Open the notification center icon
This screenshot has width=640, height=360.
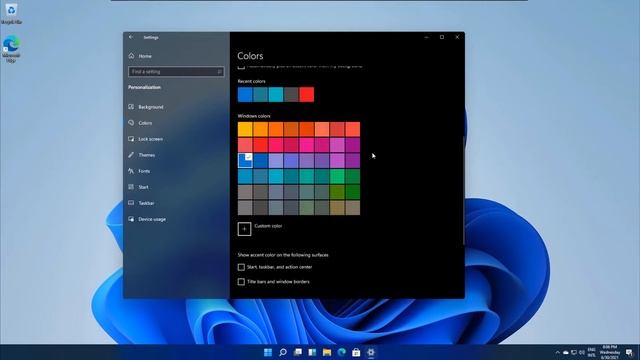(629, 353)
